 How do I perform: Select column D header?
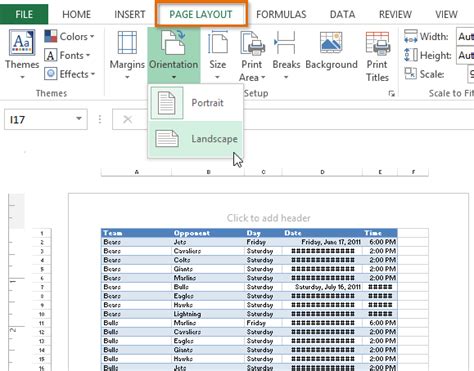coord(322,172)
